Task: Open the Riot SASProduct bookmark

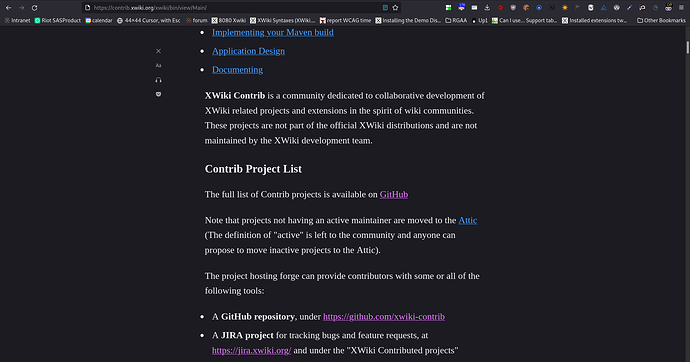Action: 58,20
